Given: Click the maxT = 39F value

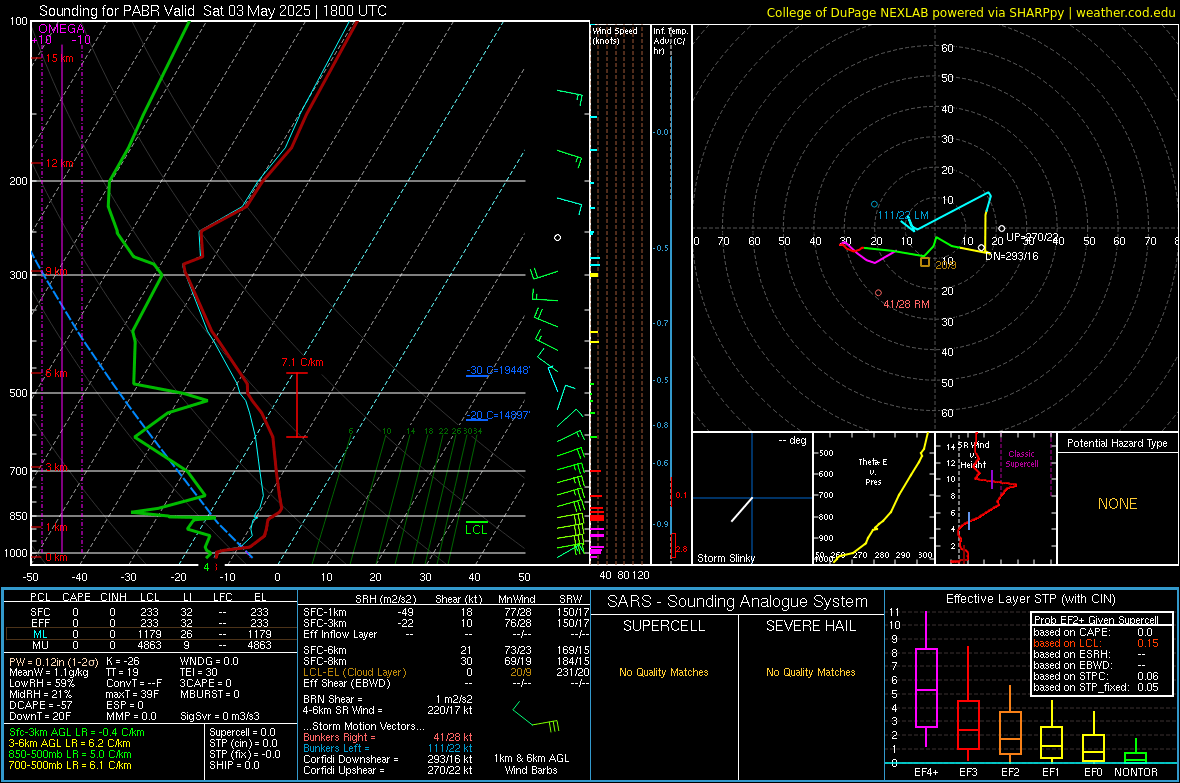Looking at the screenshot, I should pyautogui.click(x=132, y=694).
